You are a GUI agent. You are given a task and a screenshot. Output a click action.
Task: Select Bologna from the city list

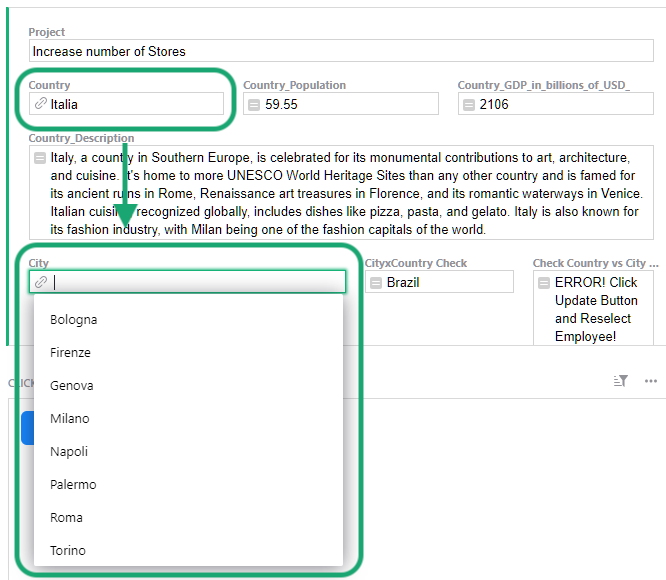(x=74, y=320)
